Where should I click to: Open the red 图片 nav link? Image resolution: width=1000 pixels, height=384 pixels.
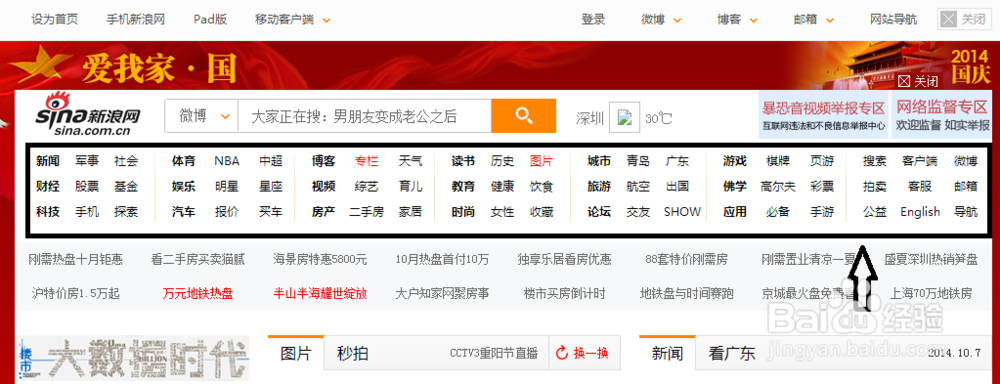click(x=541, y=161)
